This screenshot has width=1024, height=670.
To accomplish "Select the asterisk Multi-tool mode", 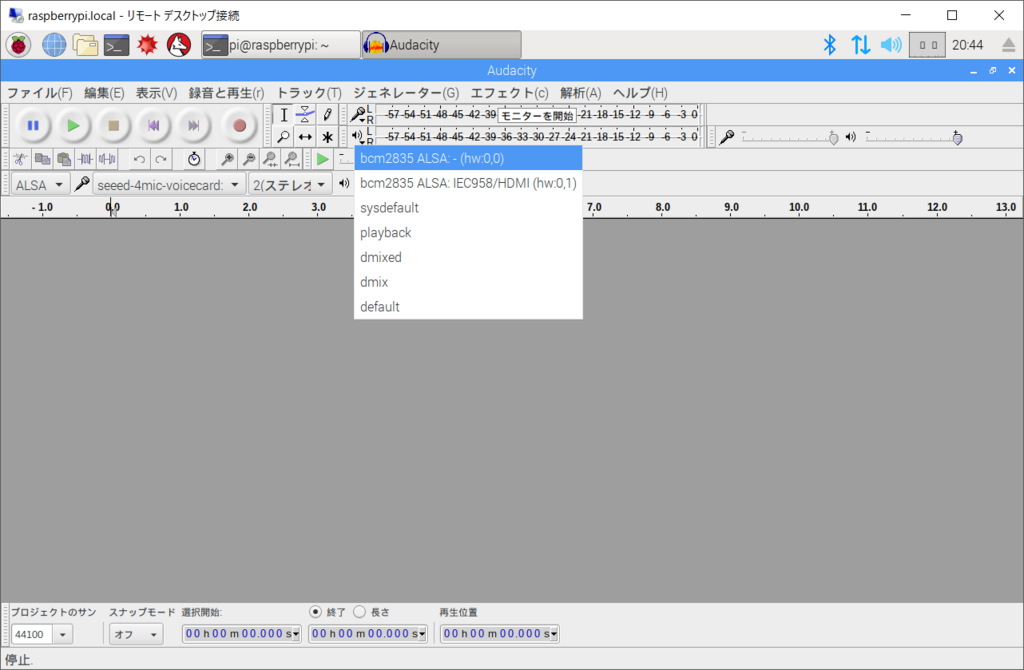I will (x=327, y=137).
